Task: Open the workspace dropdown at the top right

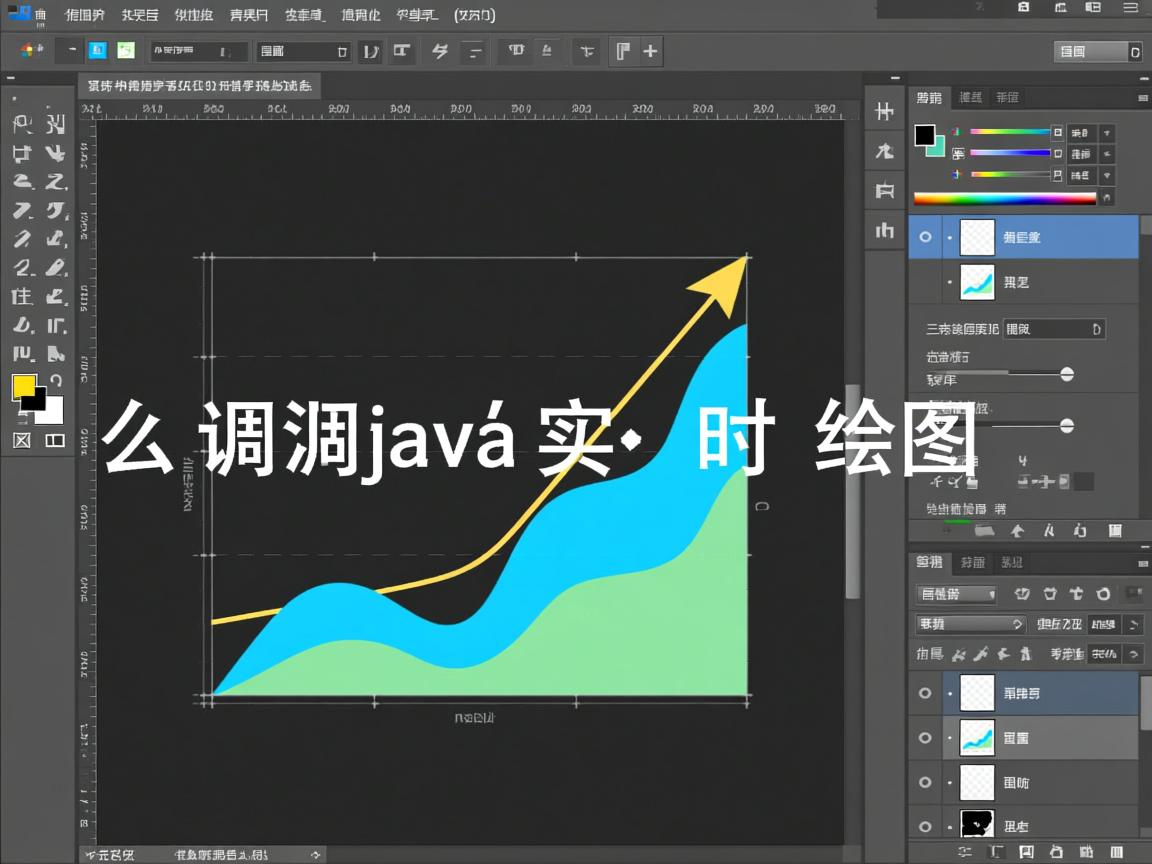Action: [1098, 51]
